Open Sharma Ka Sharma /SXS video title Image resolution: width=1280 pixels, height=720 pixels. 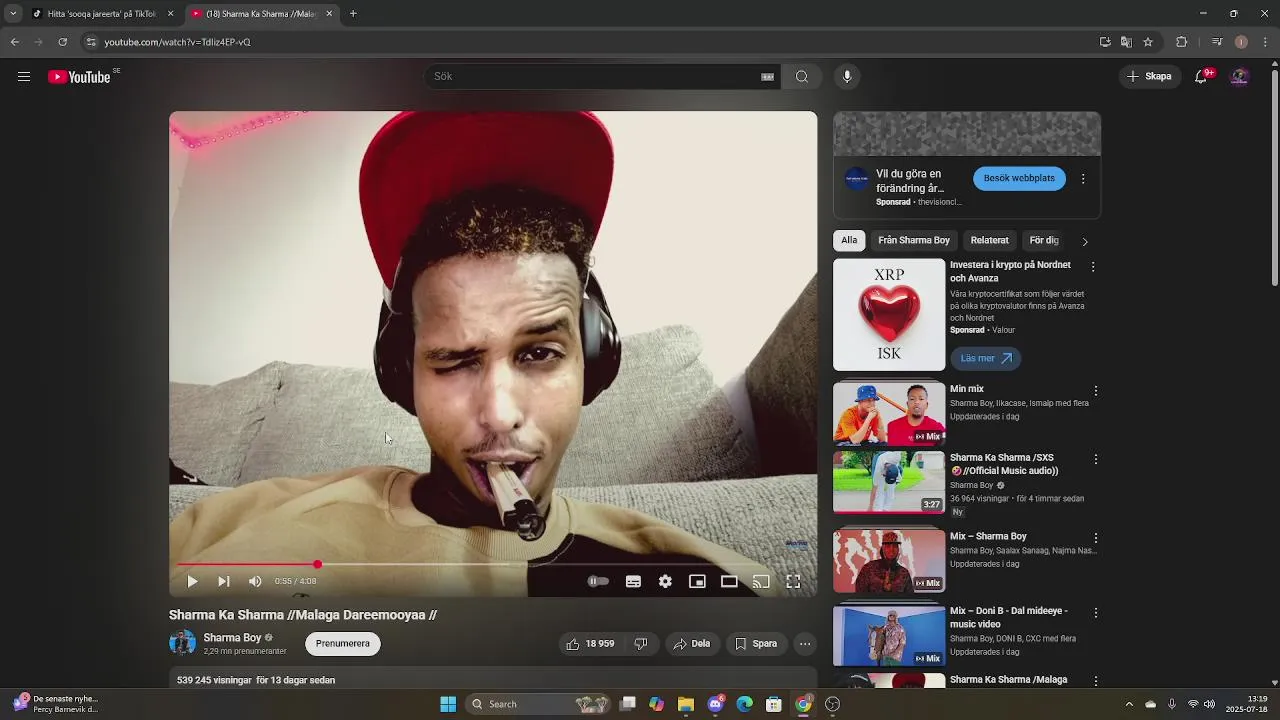pos(1004,464)
